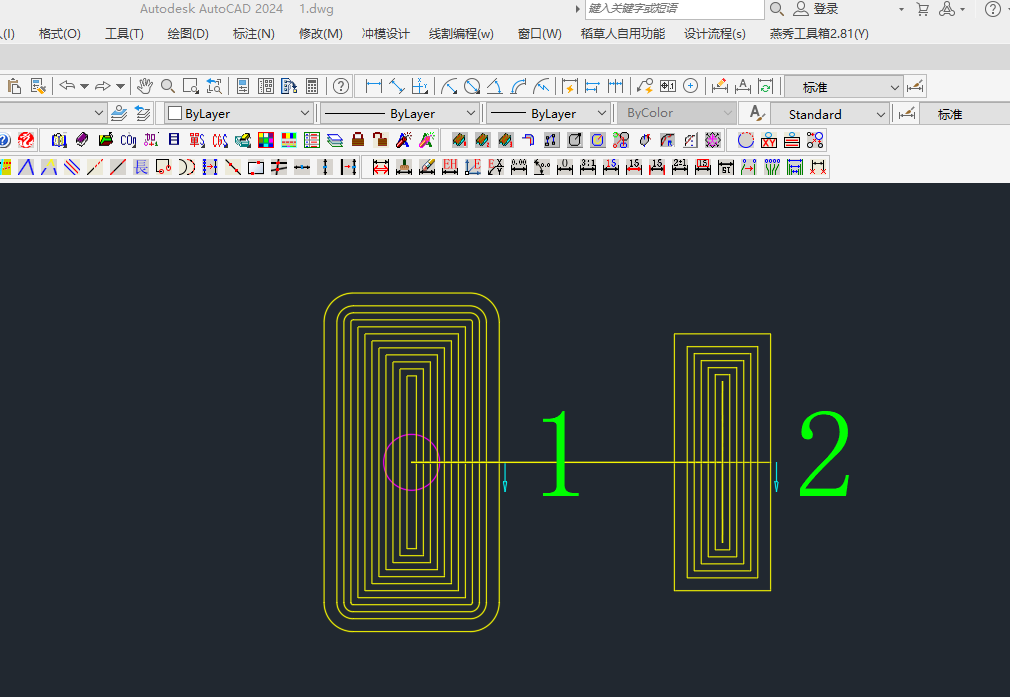Open the Properties palette icon
Viewport: 1010px width, 697px height.
coord(243,86)
